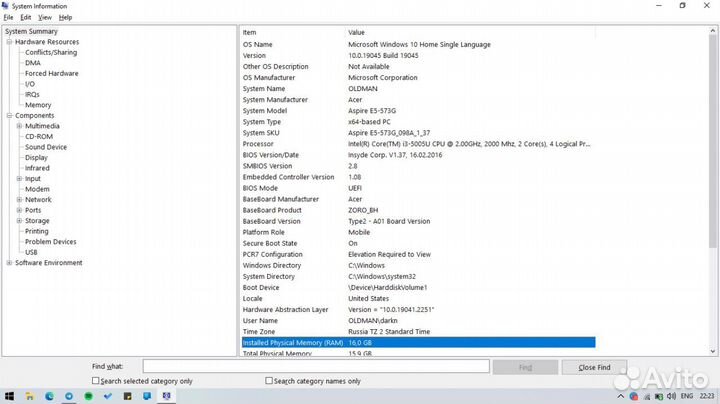720x404 pixels.
Task: Expand the Ports node
Action: click(x=19, y=210)
